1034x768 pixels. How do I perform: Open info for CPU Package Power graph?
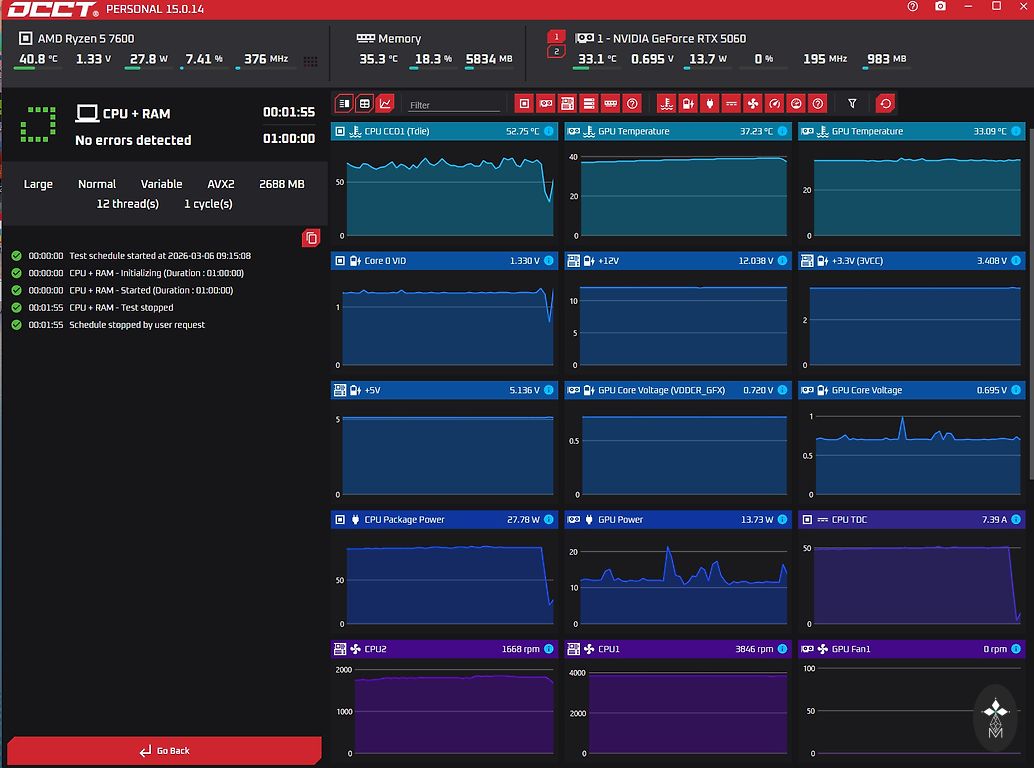548,520
